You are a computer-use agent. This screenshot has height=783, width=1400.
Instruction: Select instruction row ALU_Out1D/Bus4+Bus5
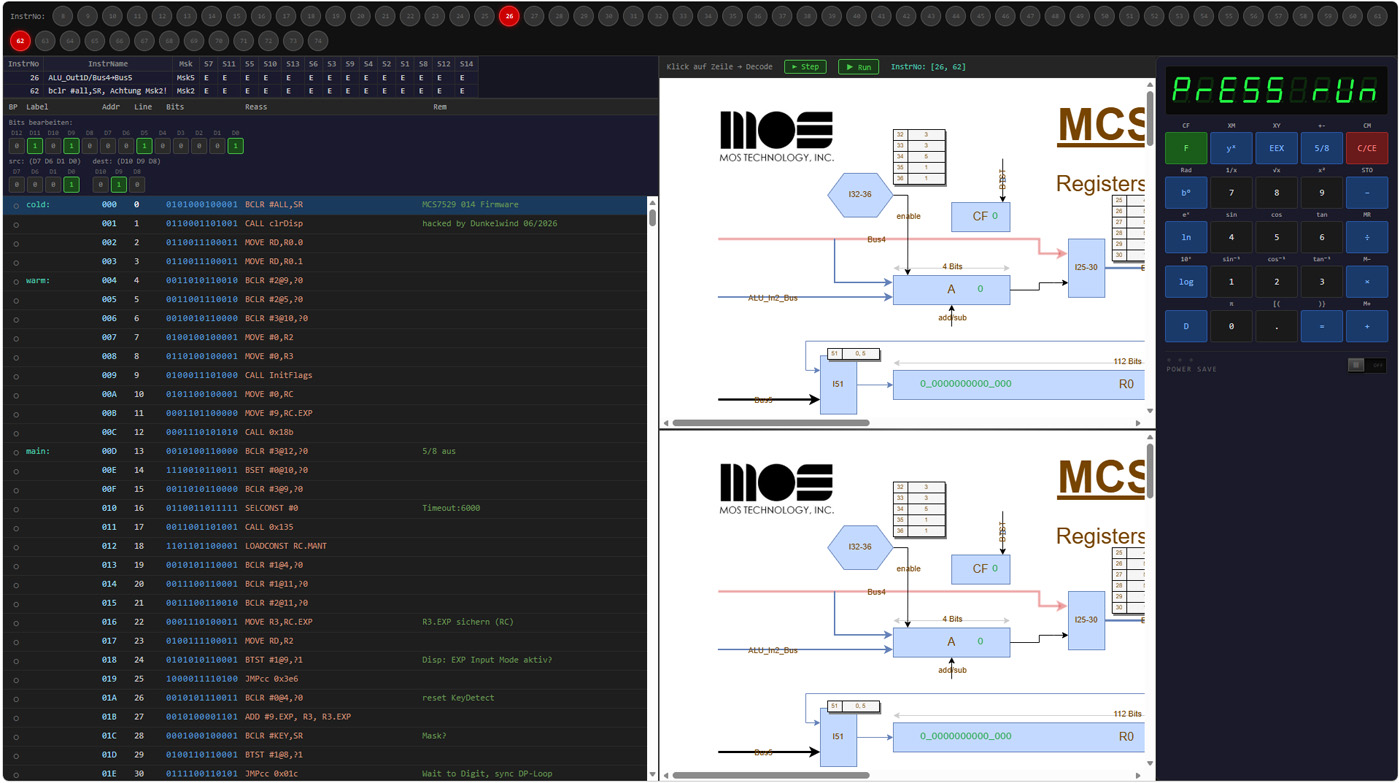point(240,77)
